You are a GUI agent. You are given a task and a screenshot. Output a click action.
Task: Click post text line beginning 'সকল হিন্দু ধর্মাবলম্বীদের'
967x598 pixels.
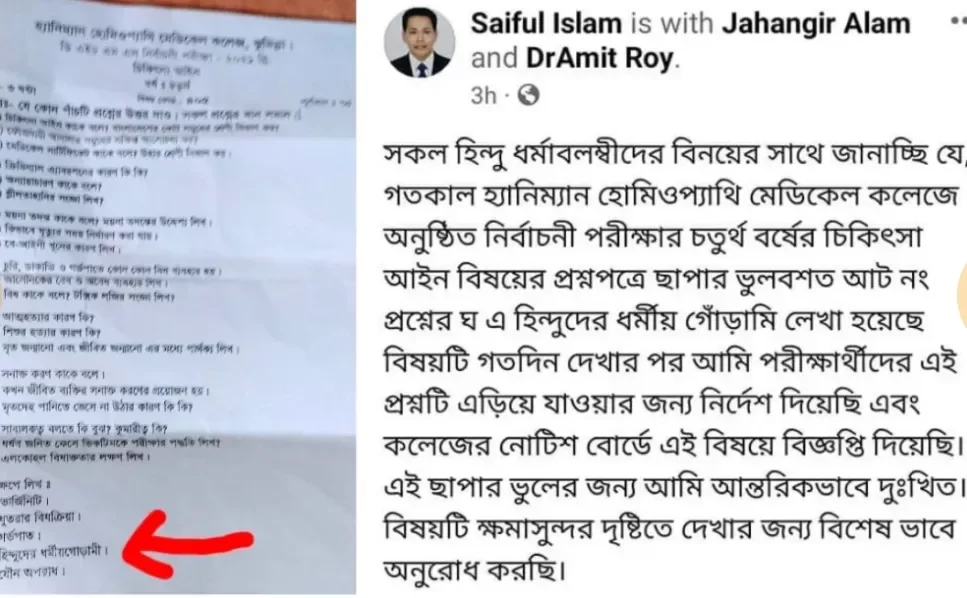(674, 154)
